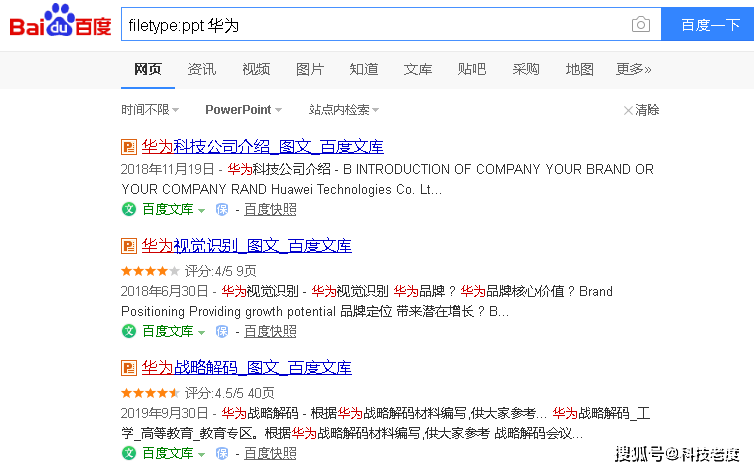
Task: Switch to the 贴吧 tab
Action: click(x=471, y=69)
